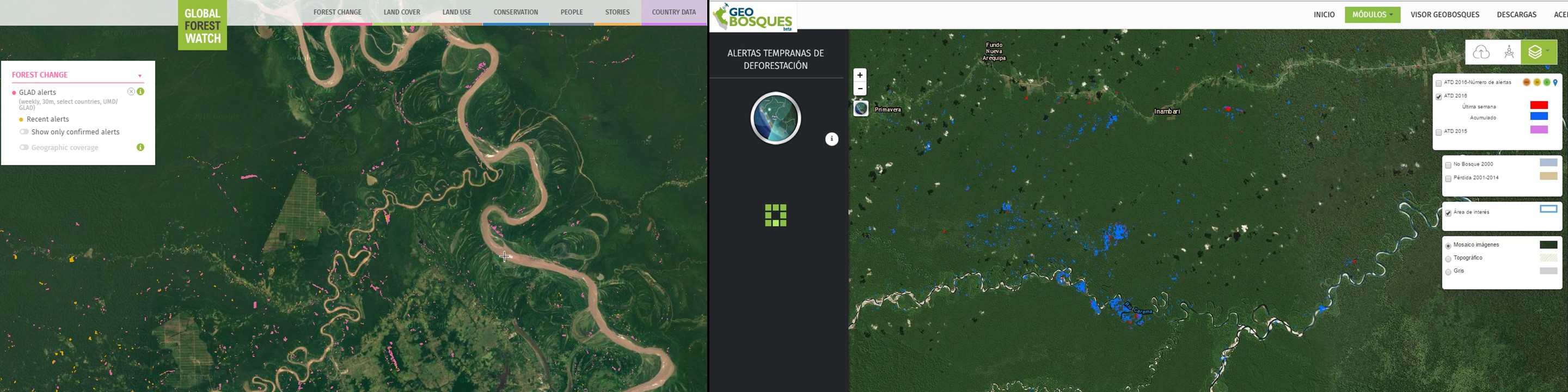The image size is (1568, 392).
Task: Open the Country Data tab
Action: tap(674, 12)
